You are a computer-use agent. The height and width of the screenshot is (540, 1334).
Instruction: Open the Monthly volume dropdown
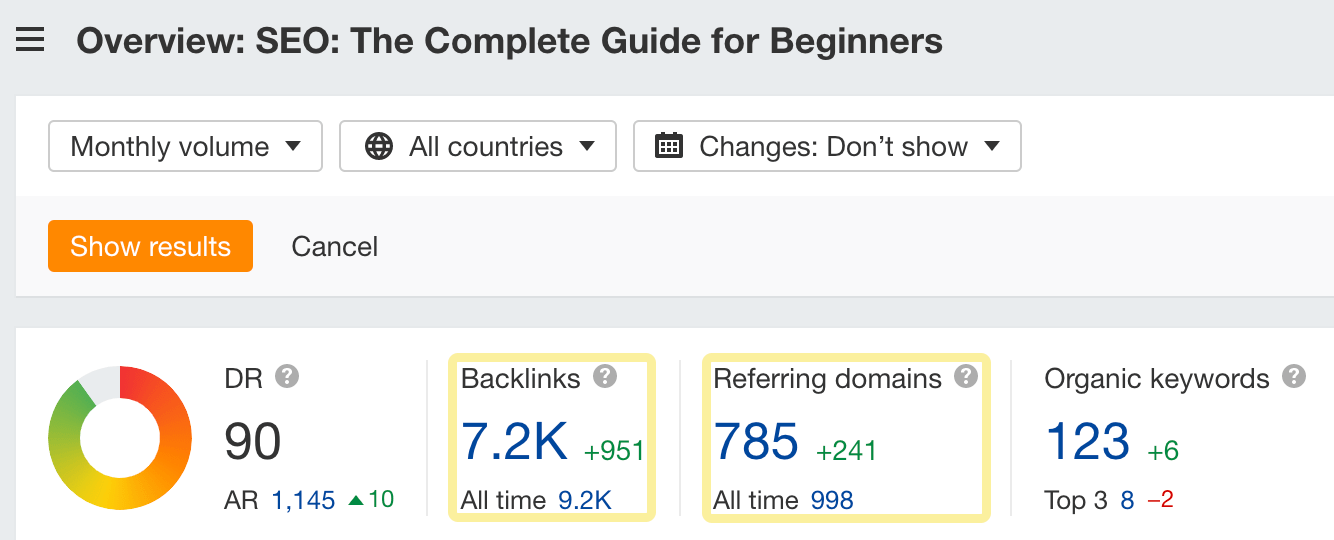click(x=185, y=147)
